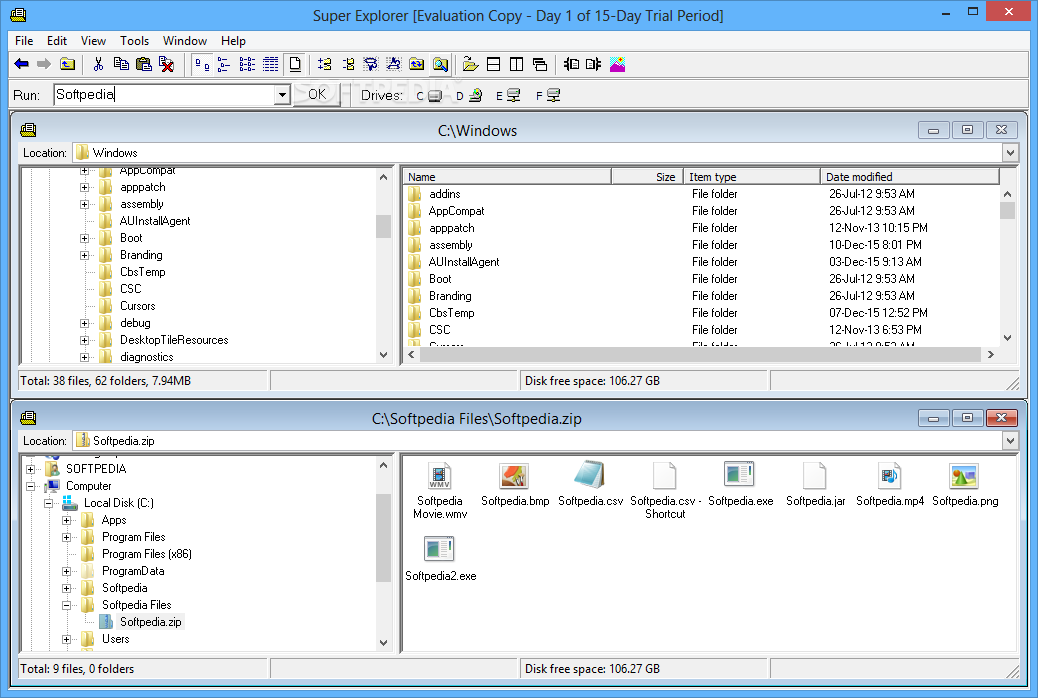This screenshot has height=698, width=1038.
Task: Cut selection with the scissors icon
Action: [99, 64]
